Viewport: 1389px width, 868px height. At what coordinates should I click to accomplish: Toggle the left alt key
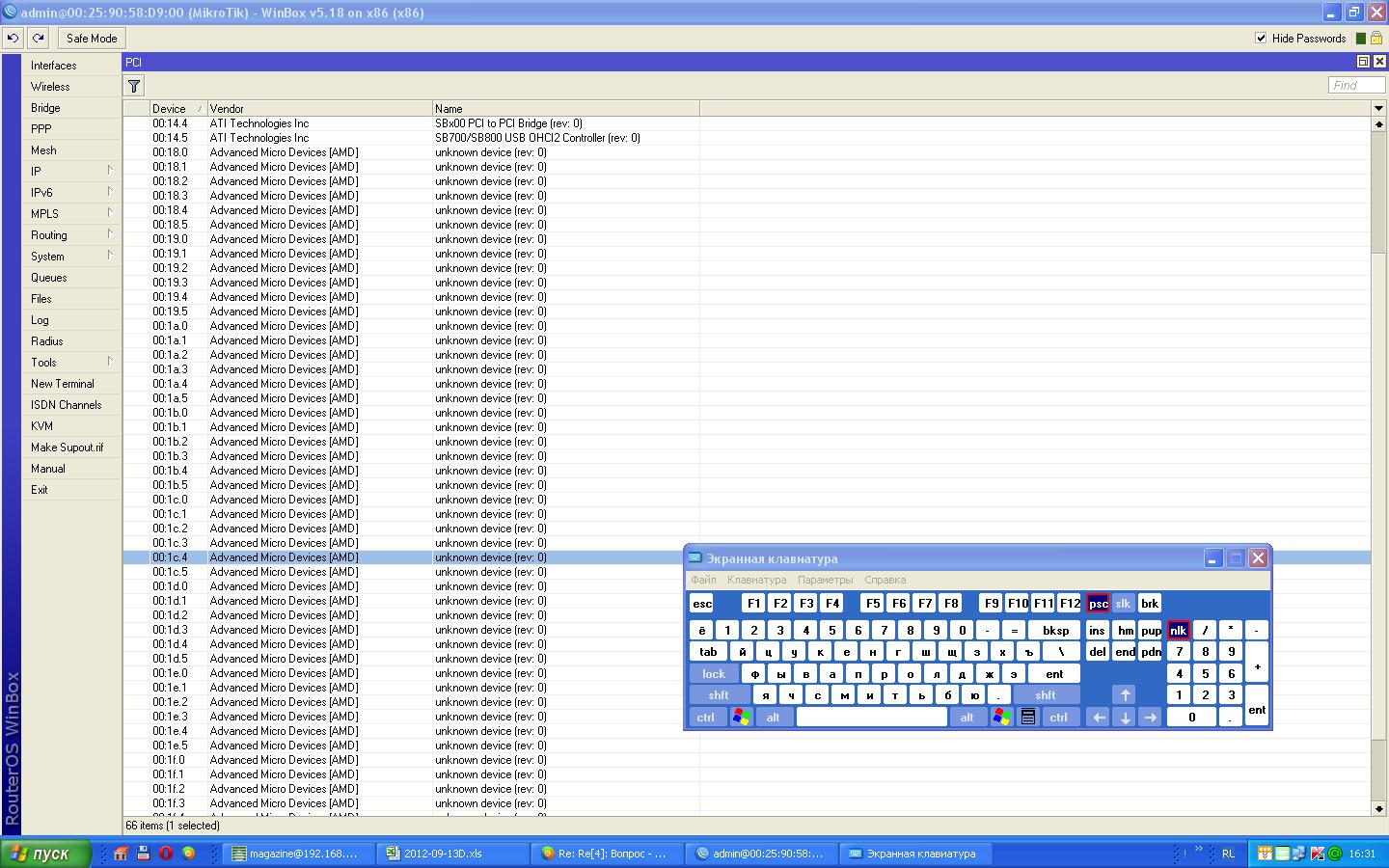click(773, 717)
